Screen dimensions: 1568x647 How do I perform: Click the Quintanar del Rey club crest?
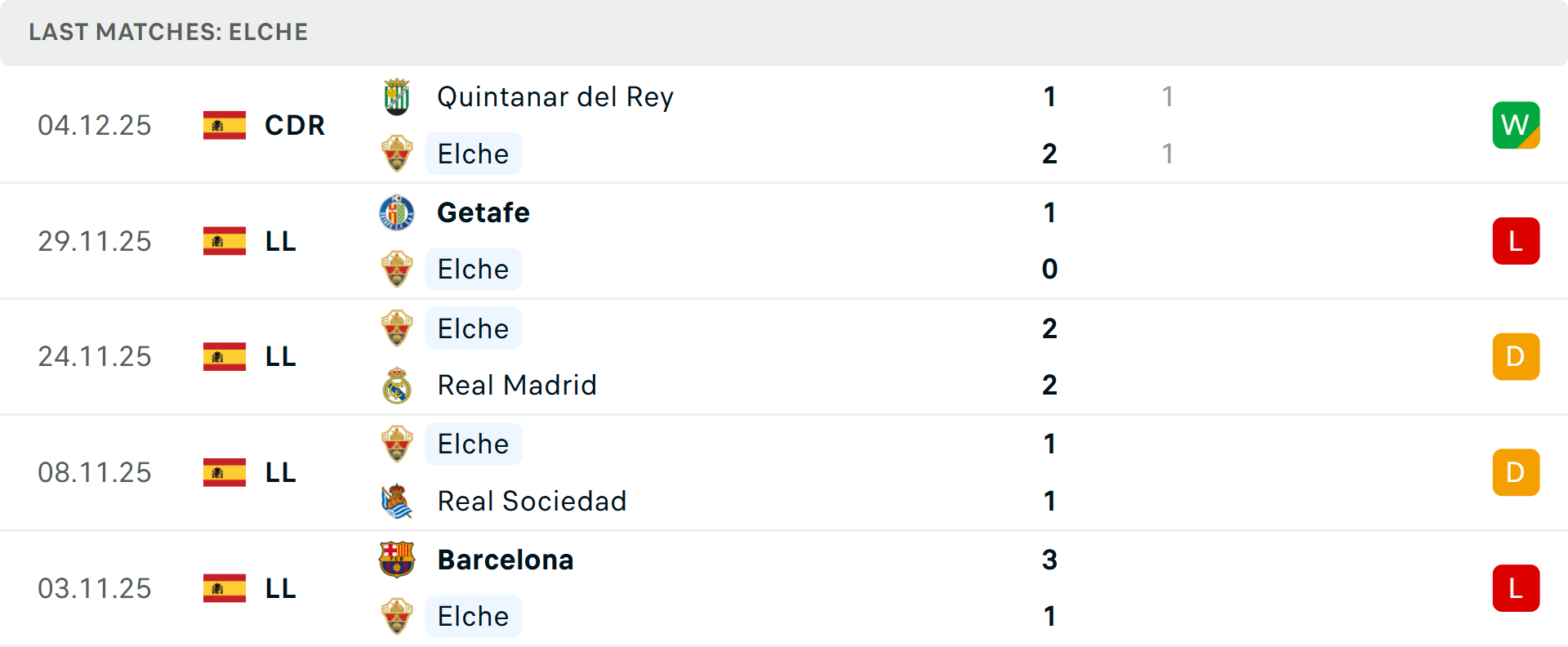pos(397,97)
